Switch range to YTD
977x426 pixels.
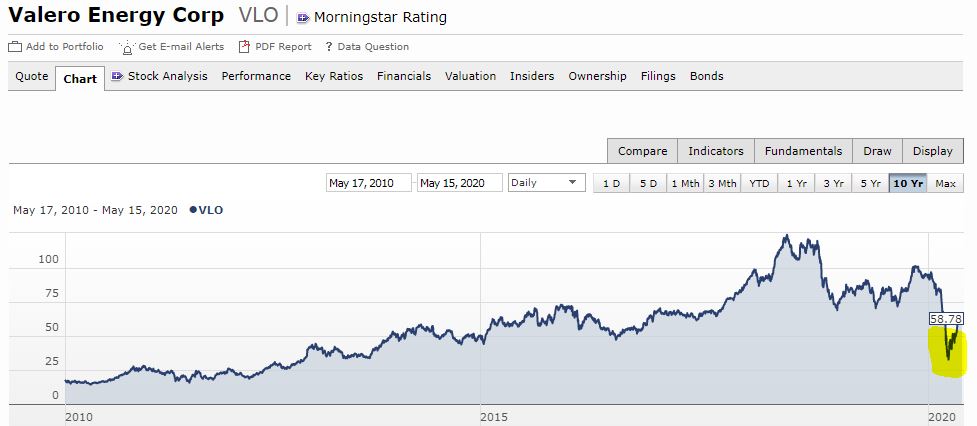760,183
